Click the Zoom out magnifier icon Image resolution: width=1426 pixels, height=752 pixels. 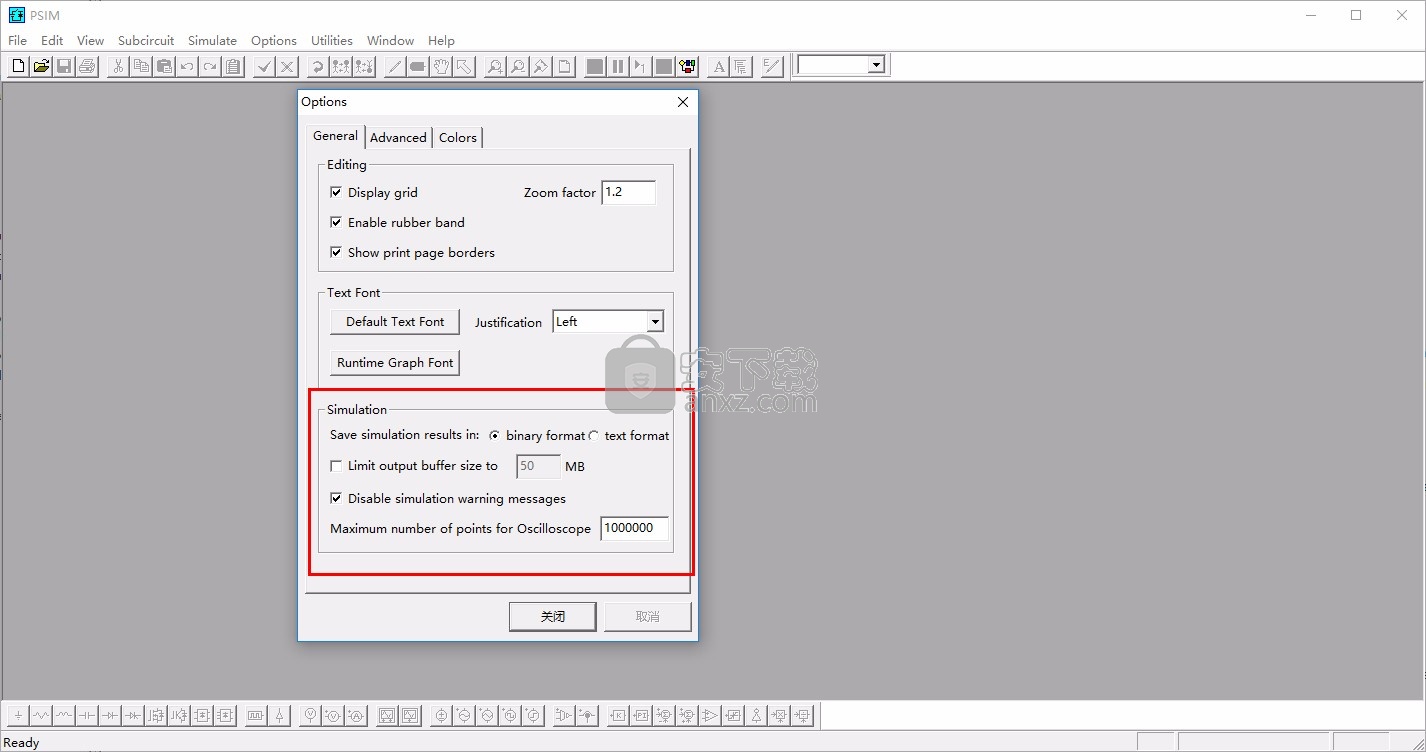[x=518, y=66]
